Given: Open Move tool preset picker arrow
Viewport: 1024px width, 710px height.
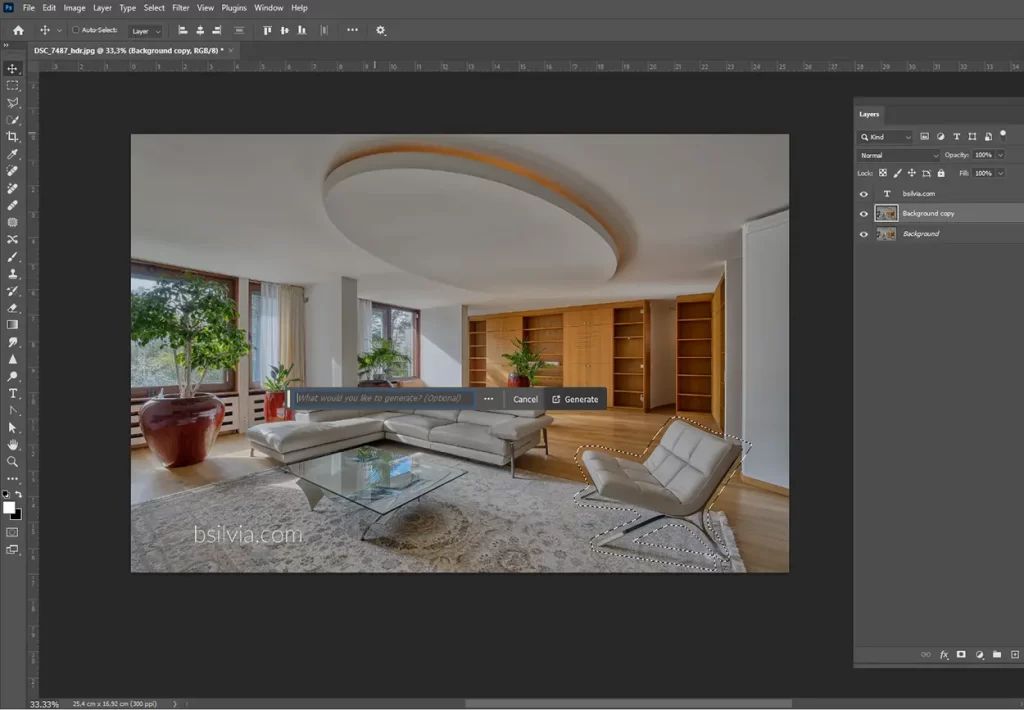Looking at the screenshot, I should pos(59,30).
